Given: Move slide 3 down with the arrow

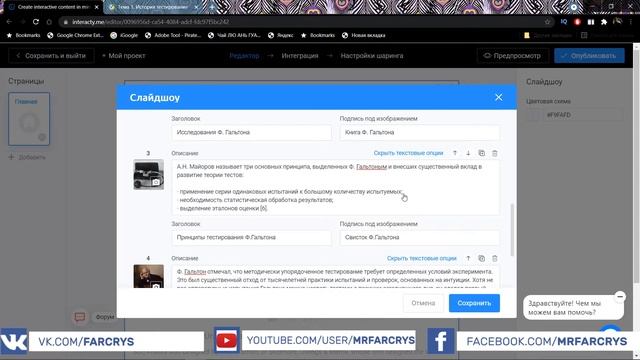Looking at the screenshot, I should pos(468,153).
